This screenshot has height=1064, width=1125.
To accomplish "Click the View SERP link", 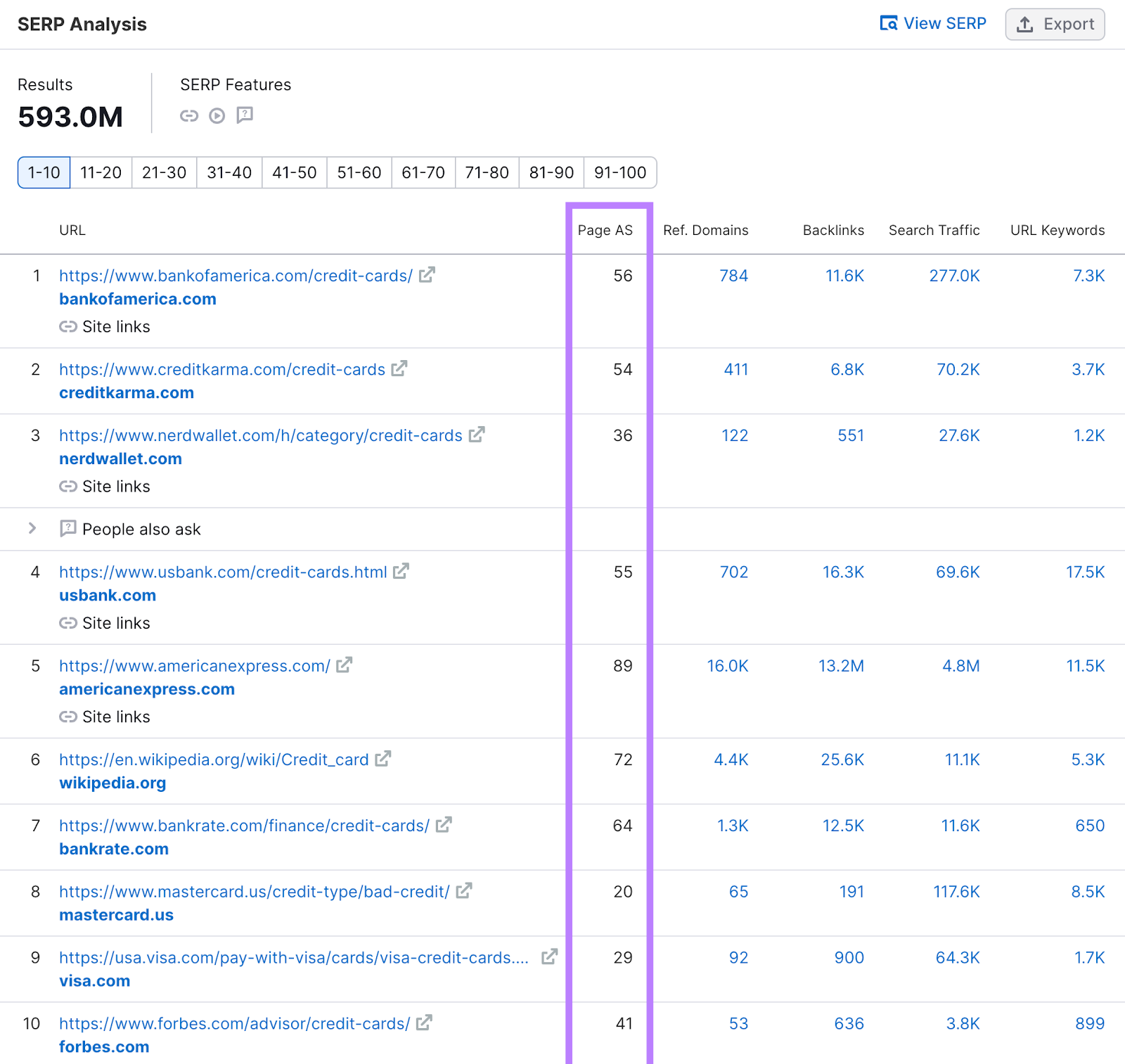I will tap(933, 24).
